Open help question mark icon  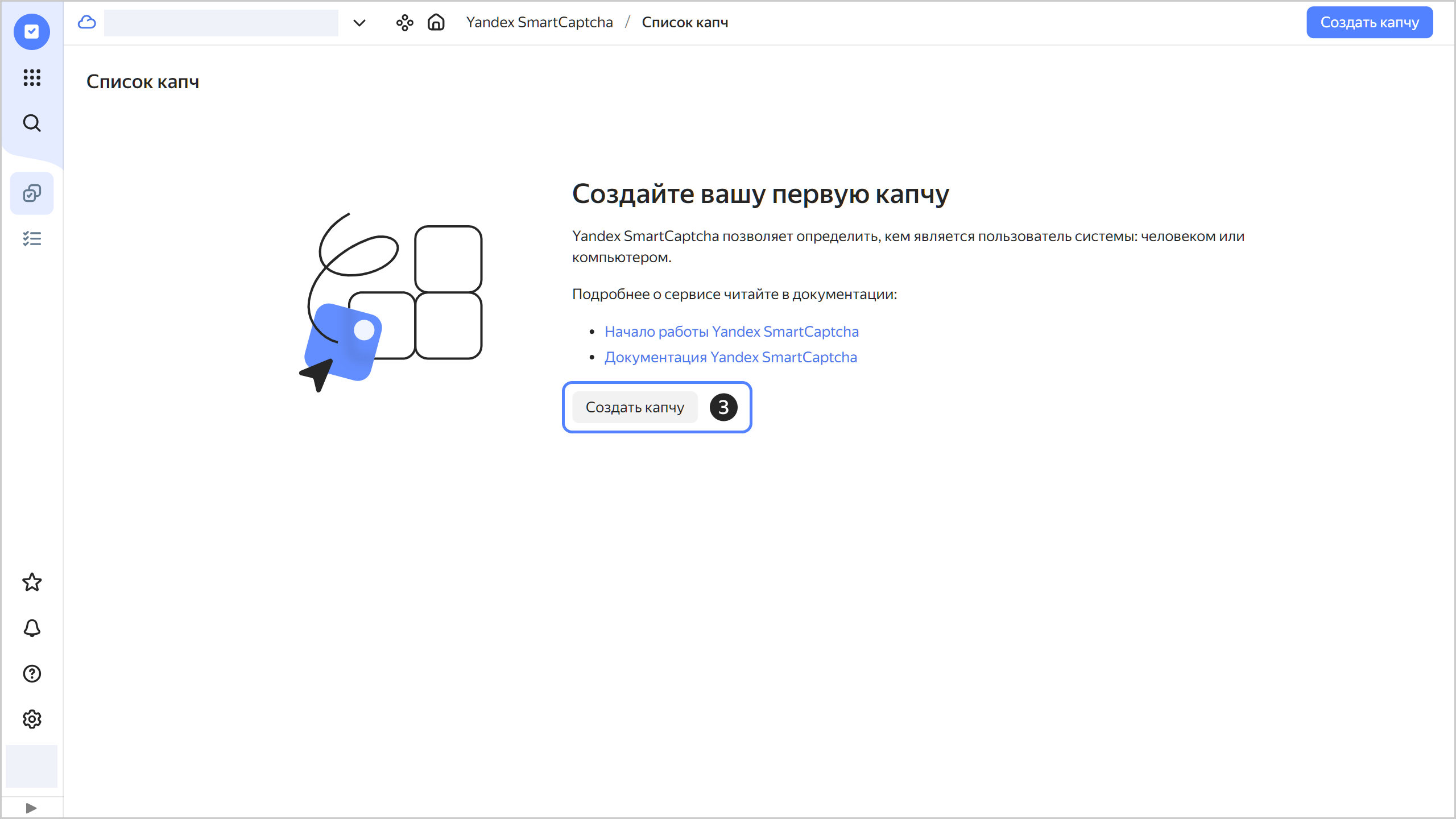[32, 673]
